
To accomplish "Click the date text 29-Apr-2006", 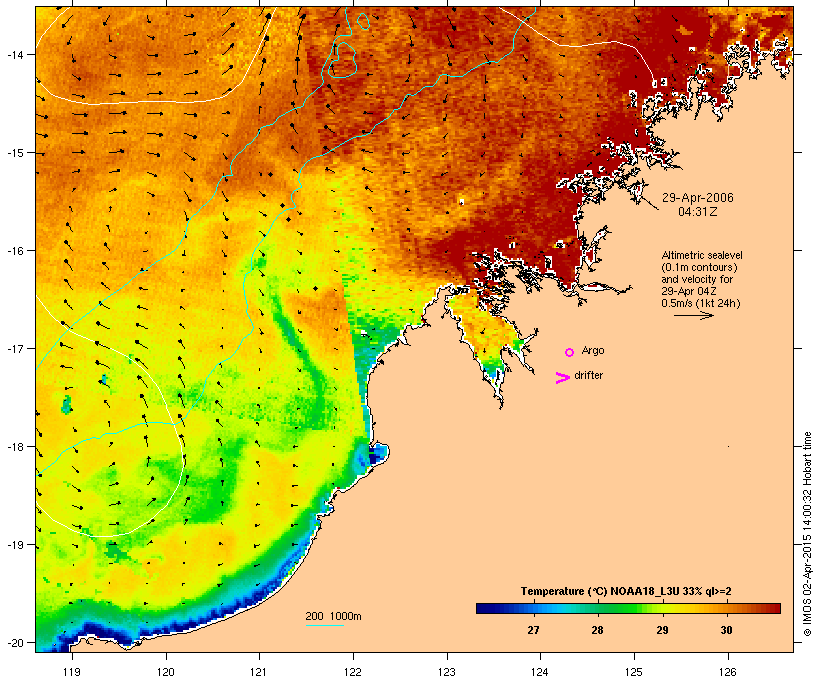I will pos(698,198).
